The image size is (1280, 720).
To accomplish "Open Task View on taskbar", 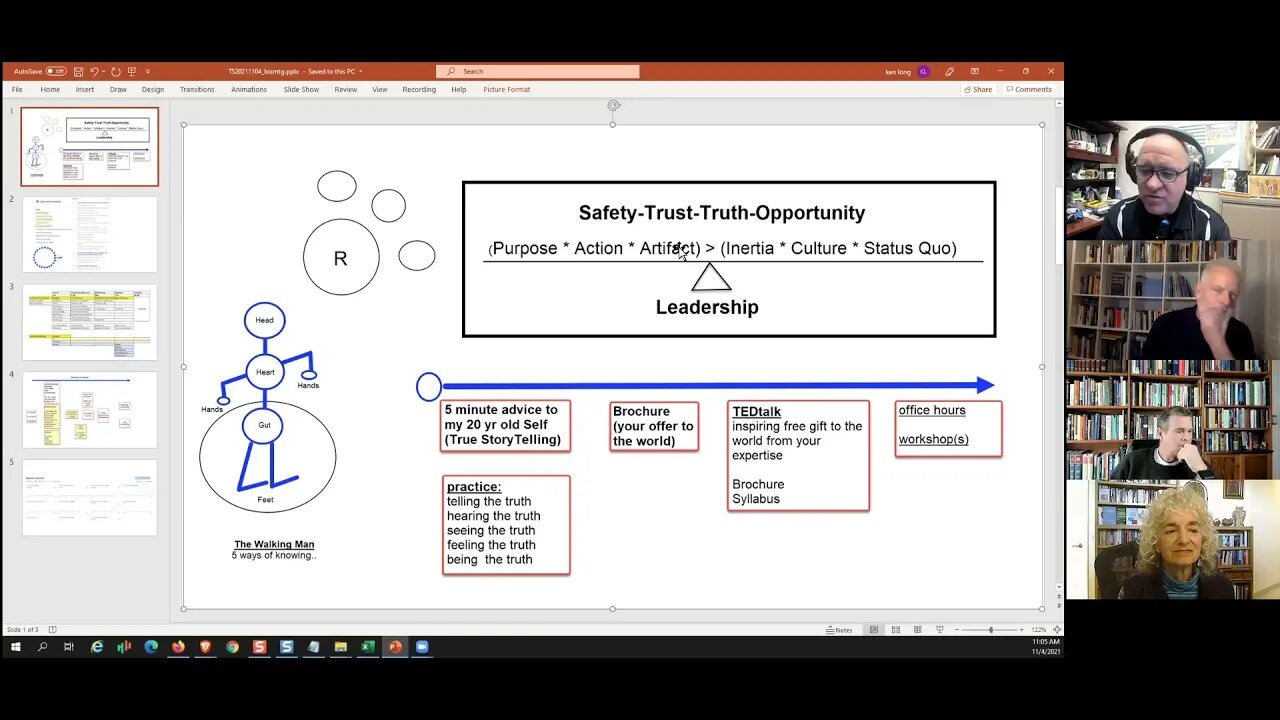I will click(x=69, y=647).
